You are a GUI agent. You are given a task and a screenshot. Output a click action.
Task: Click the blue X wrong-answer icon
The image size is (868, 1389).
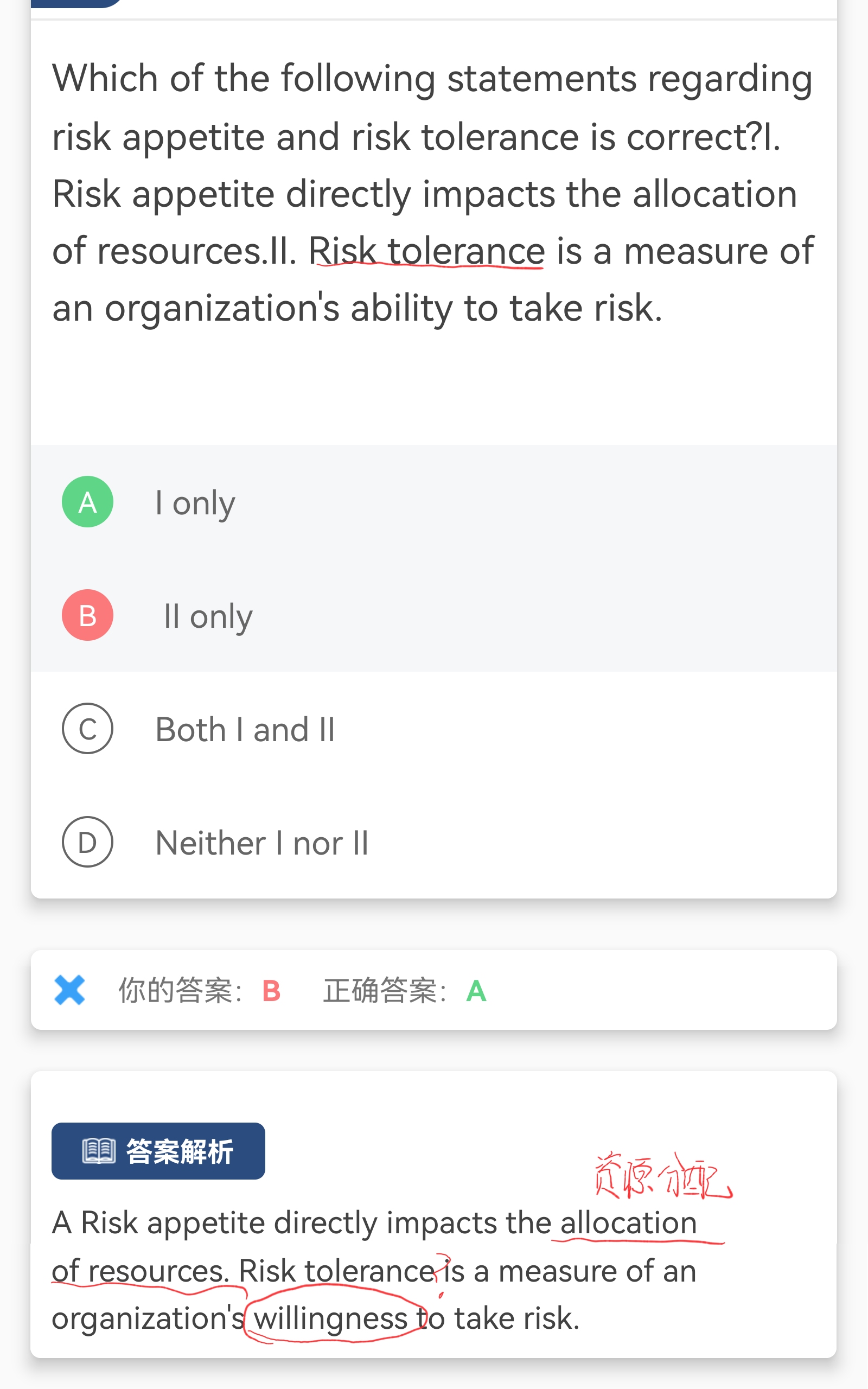tap(69, 990)
